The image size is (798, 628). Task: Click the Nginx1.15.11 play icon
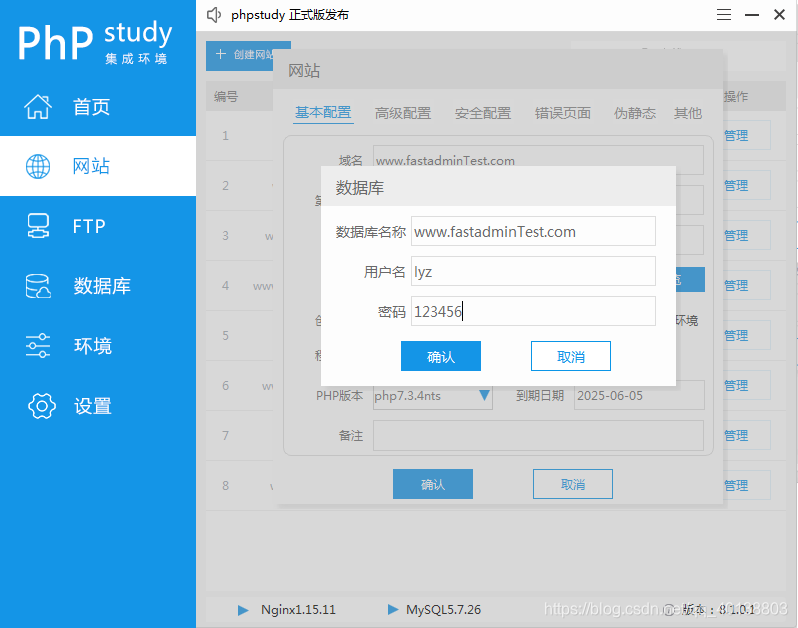coord(243,610)
